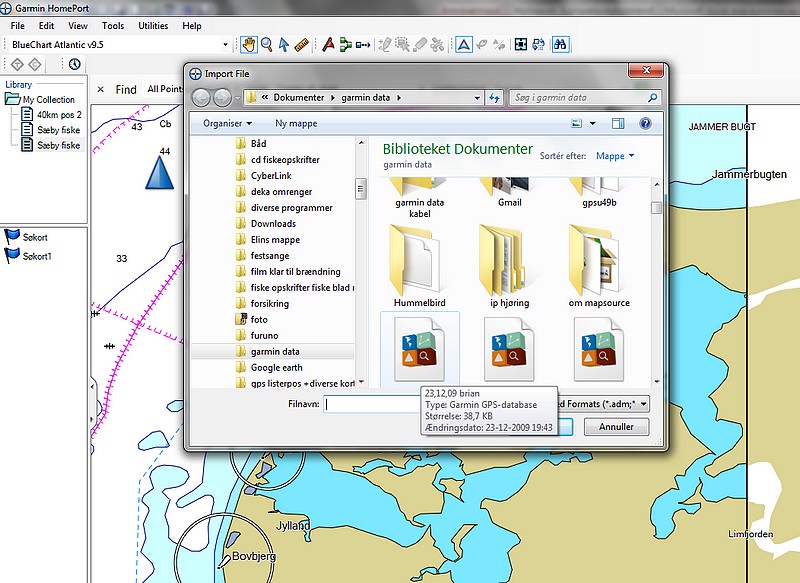
Task: Select the ip hjøring folder thumbnail
Action: [x=509, y=266]
